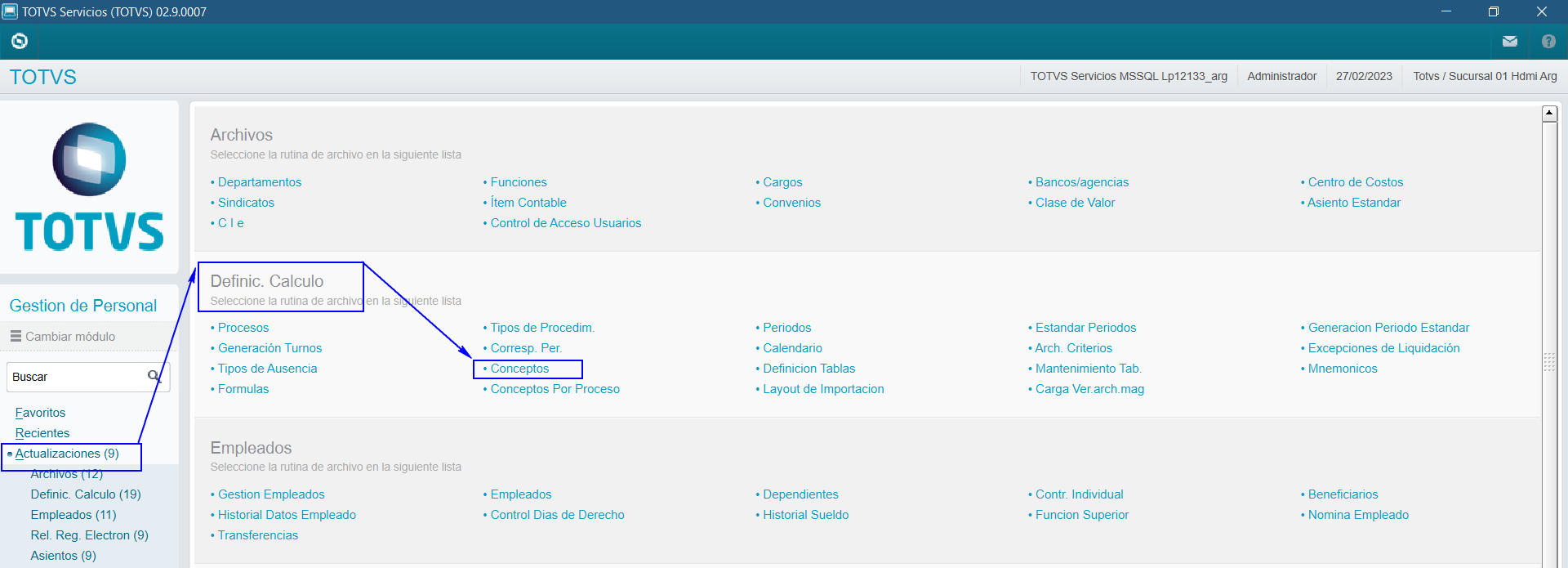Open Centro de Costos
Image resolution: width=1568 pixels, height=568 pixels.
(x=1356, y=182)
